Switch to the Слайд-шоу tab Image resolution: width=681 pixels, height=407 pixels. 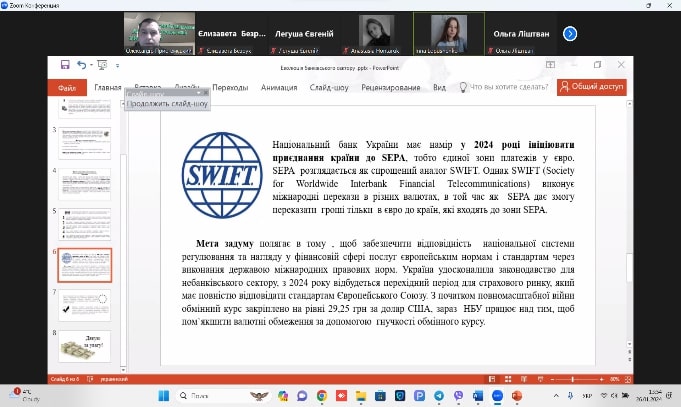329,87
